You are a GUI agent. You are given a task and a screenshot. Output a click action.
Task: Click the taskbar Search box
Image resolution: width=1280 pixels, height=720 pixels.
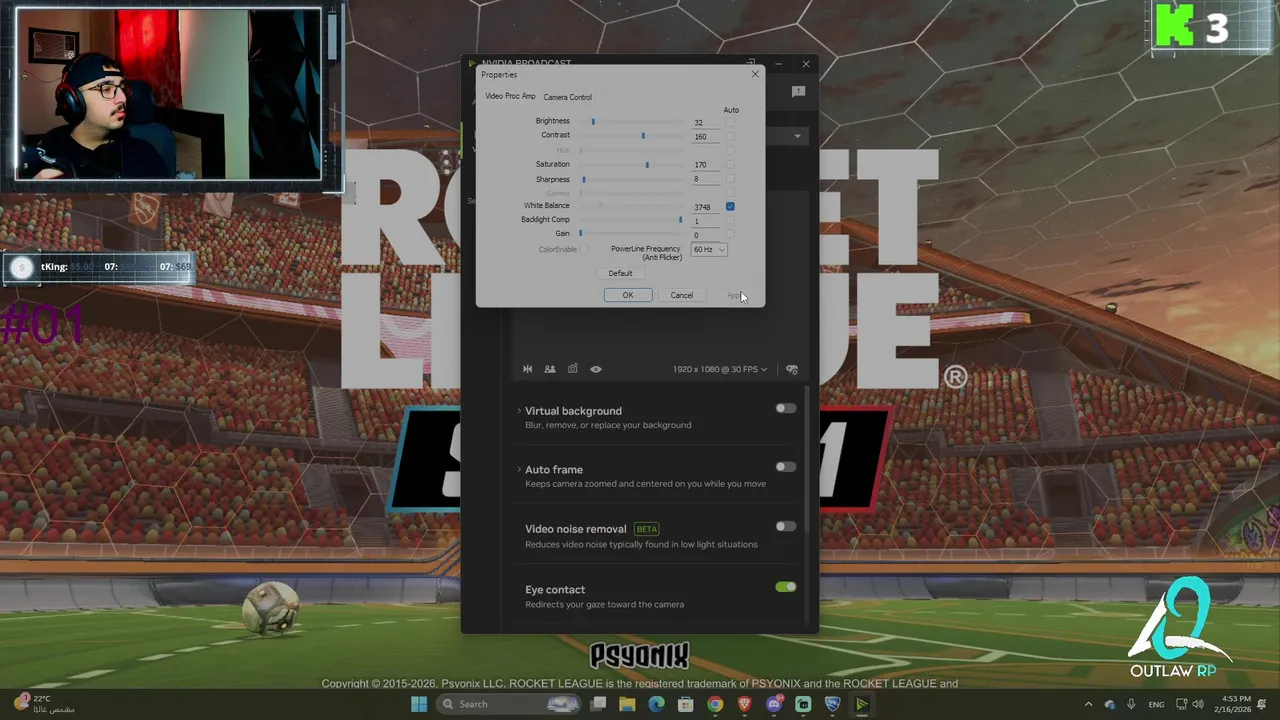(x=510, y=704)
